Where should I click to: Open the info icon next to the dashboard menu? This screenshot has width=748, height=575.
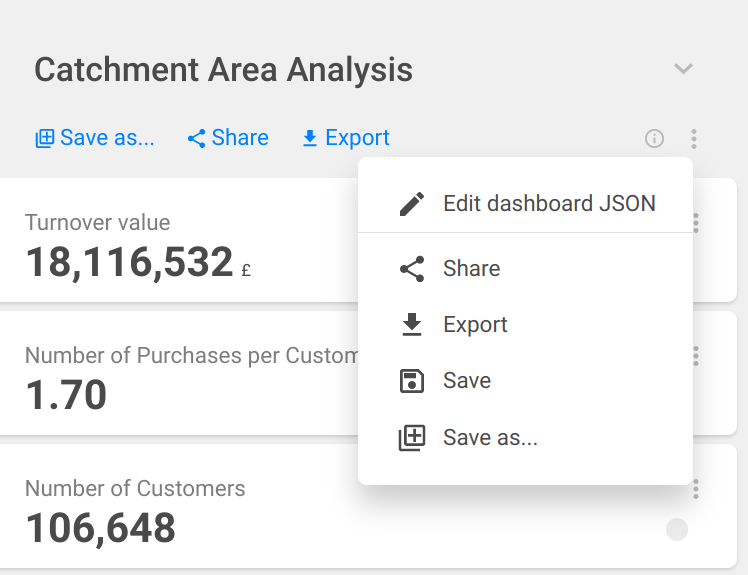[654, 139]
